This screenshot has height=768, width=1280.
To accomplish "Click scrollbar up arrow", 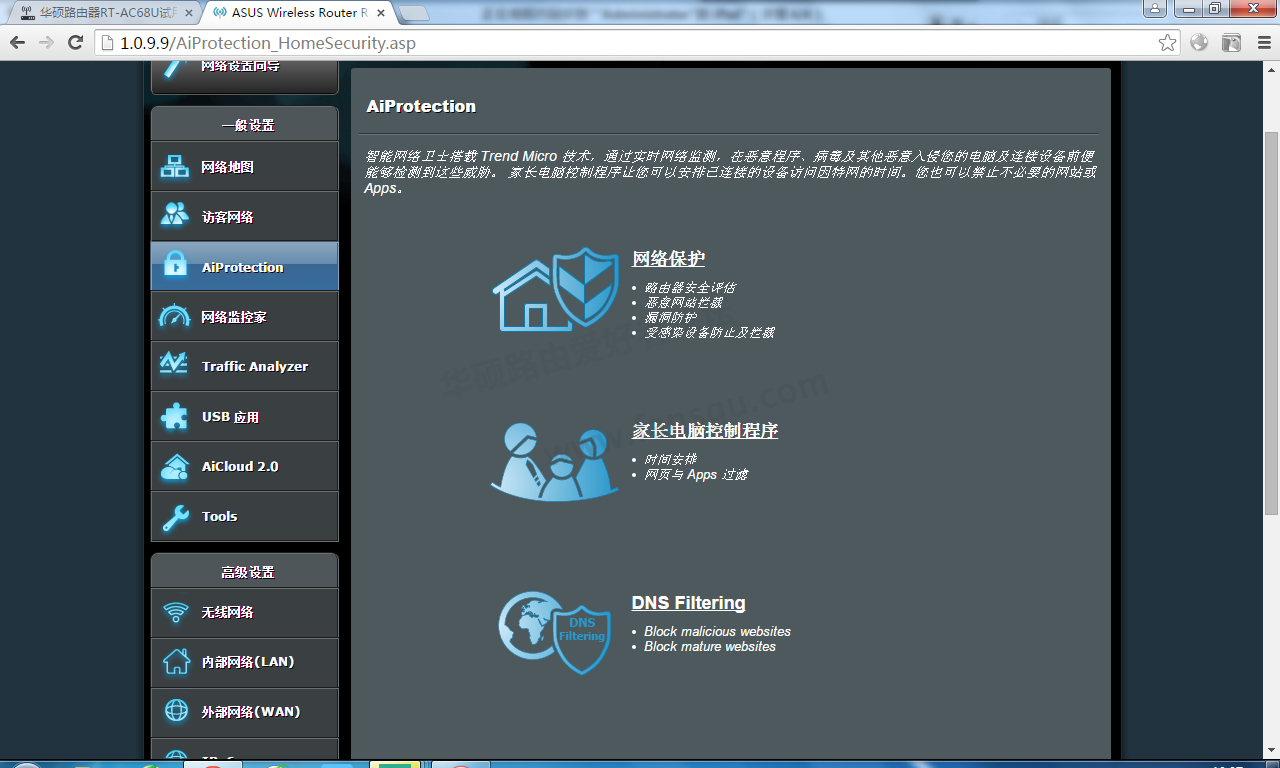I will [x=1271, y=70].
